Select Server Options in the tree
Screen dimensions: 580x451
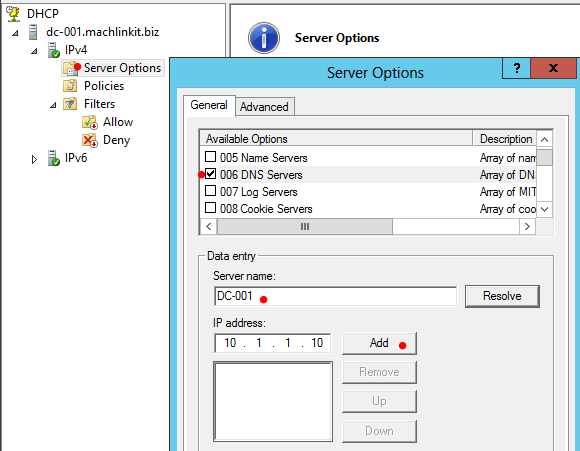click(x=122, y=68)
